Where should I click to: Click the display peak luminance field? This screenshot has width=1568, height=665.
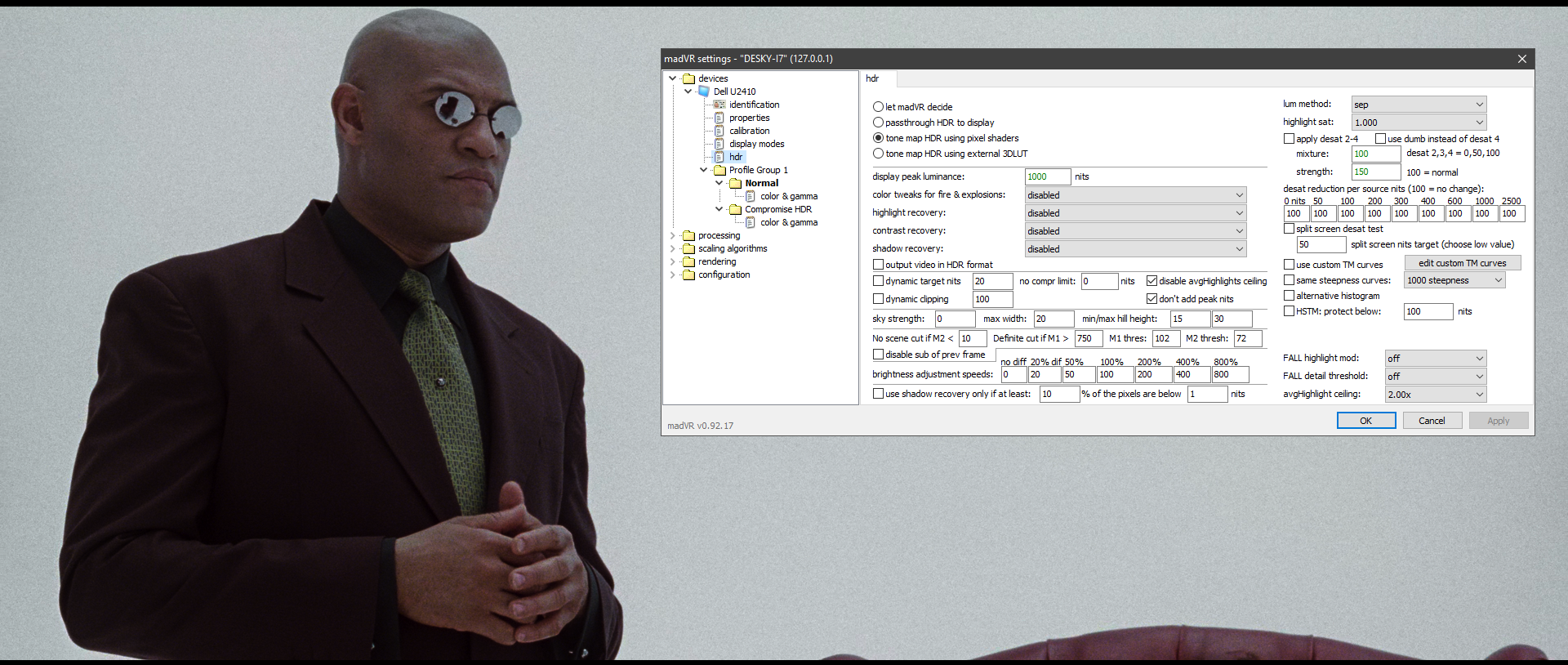click(x=1048, y=176)
